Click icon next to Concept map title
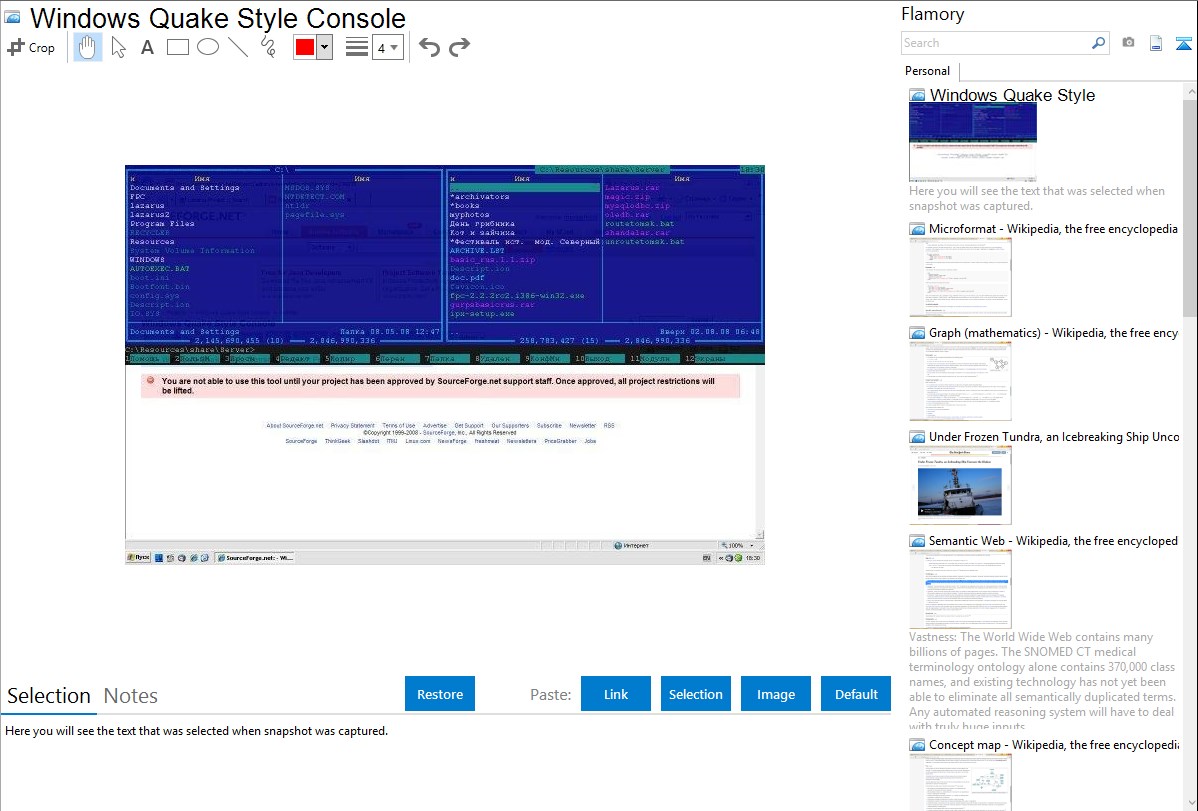Image resolution: width=1198 pixels, height=811 pixels. (917, 745)
